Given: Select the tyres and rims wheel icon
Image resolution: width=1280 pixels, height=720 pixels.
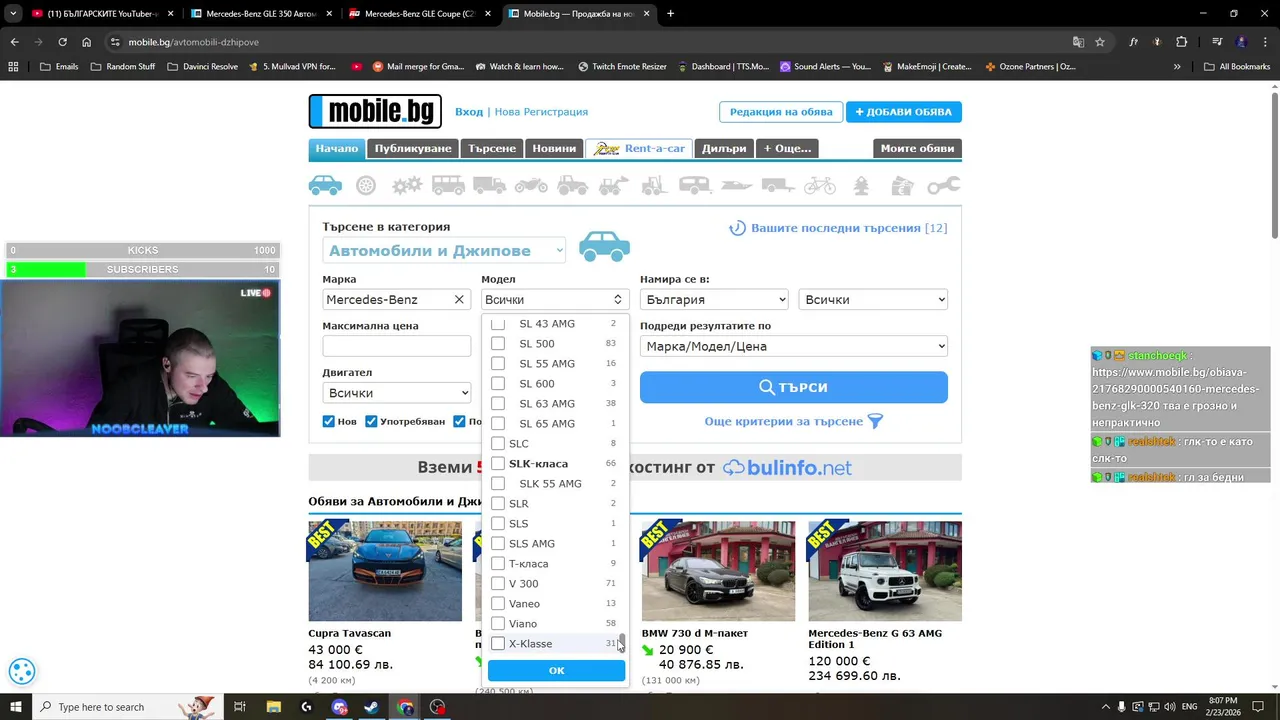Looking at the screenshot, I should coord(366,185).
